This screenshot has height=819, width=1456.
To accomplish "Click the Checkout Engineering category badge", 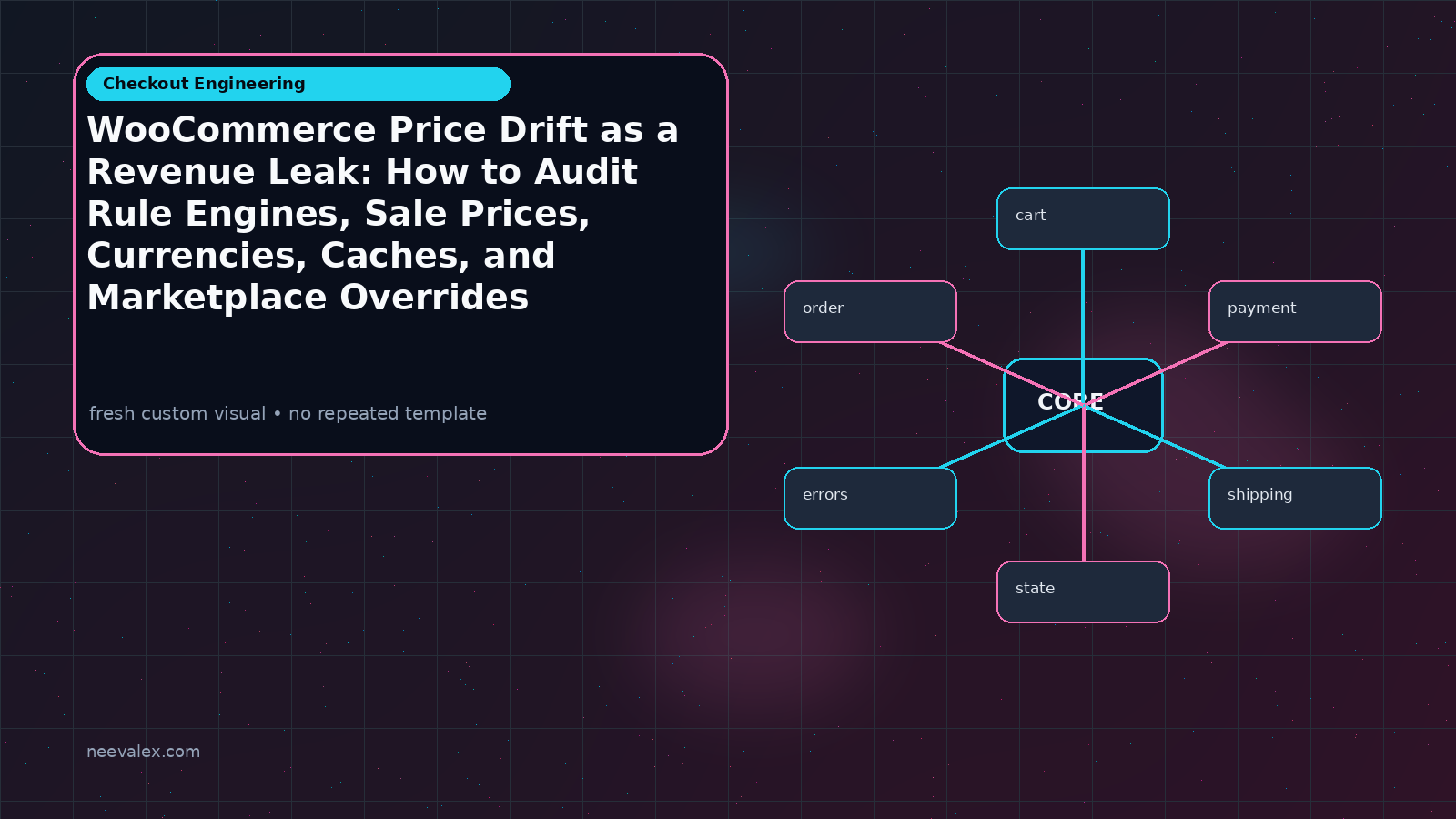I will coord(298,84).
